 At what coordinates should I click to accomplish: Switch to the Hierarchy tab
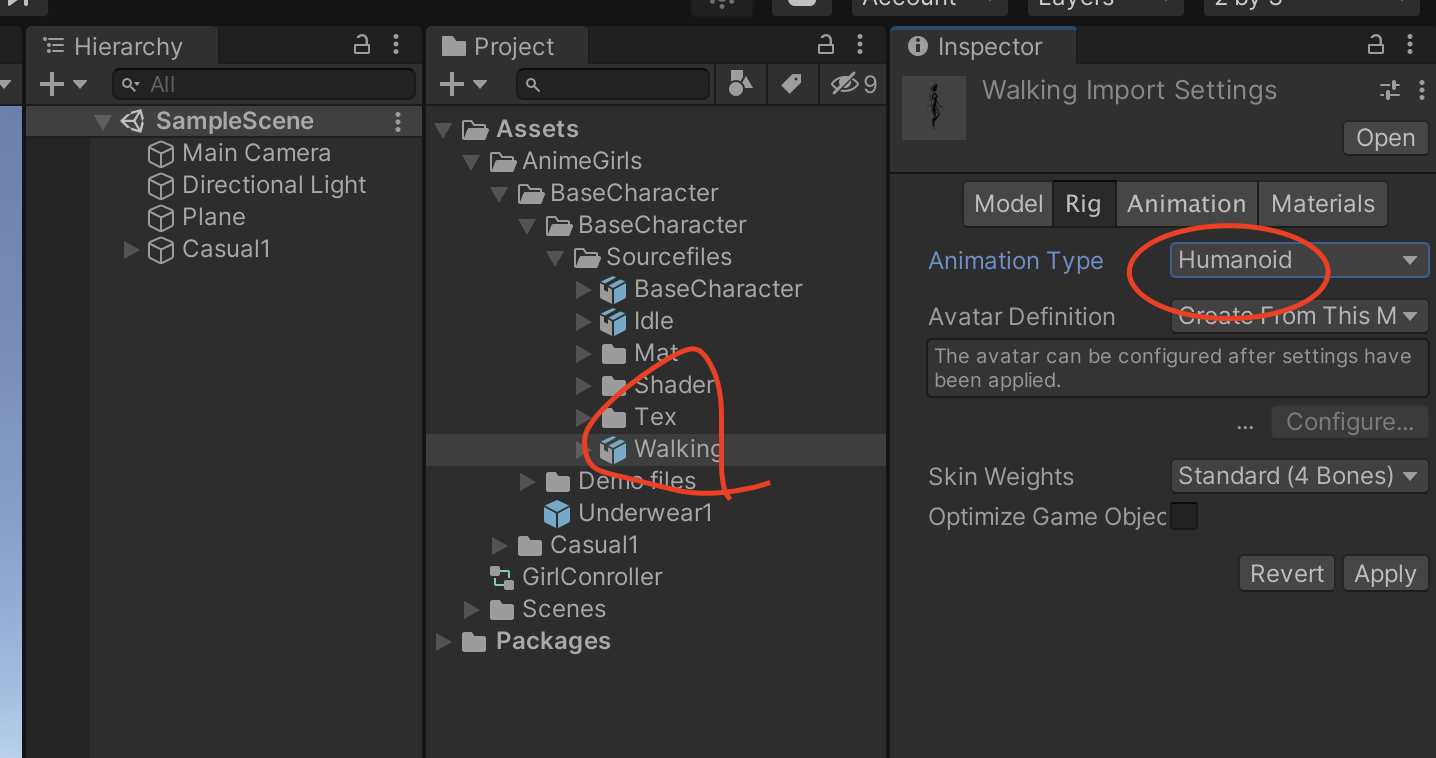pos(122,47)
